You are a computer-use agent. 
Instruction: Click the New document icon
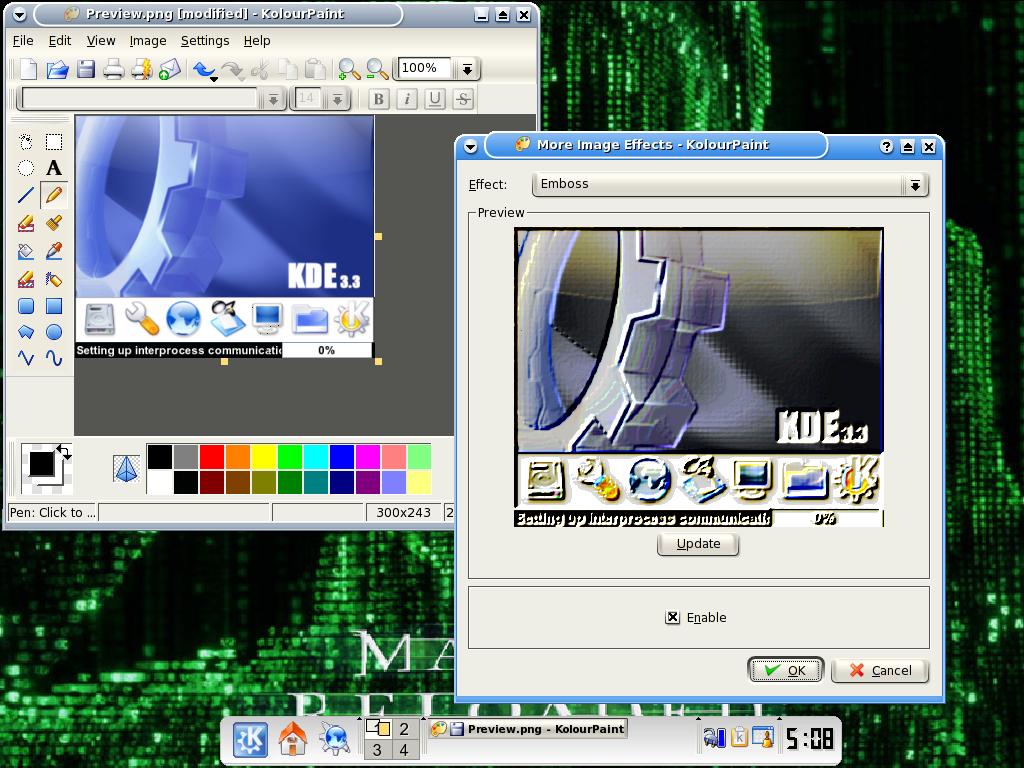(x=28, y=69)
